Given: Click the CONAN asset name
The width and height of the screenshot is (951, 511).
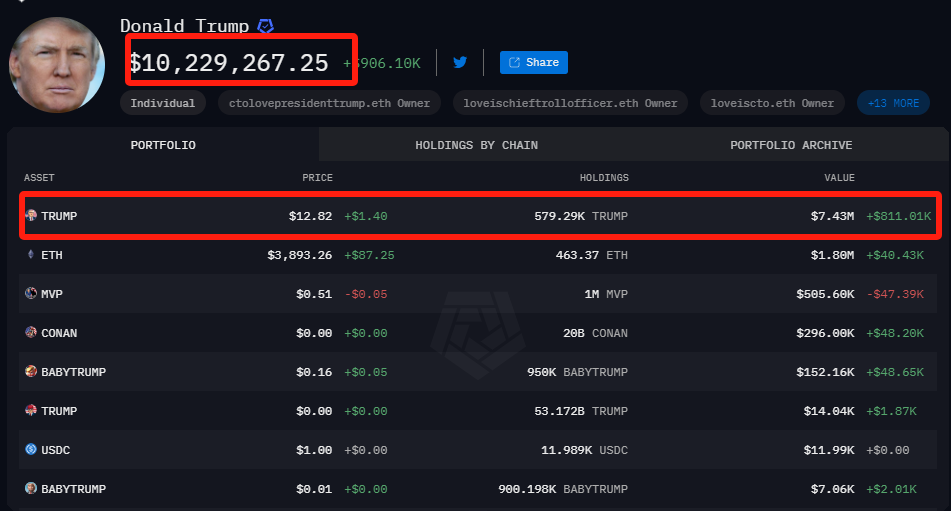Looking at the screenshot, I should tap(59, 333).
